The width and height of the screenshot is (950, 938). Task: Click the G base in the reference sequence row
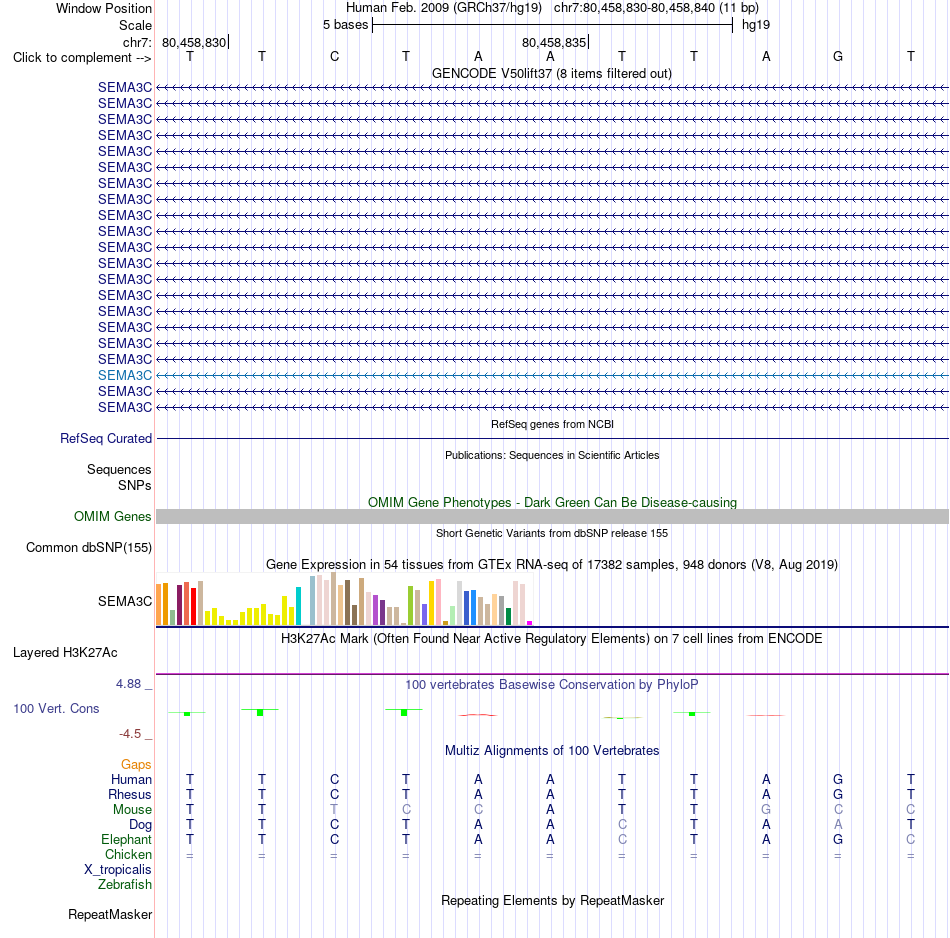pos(838,56)
